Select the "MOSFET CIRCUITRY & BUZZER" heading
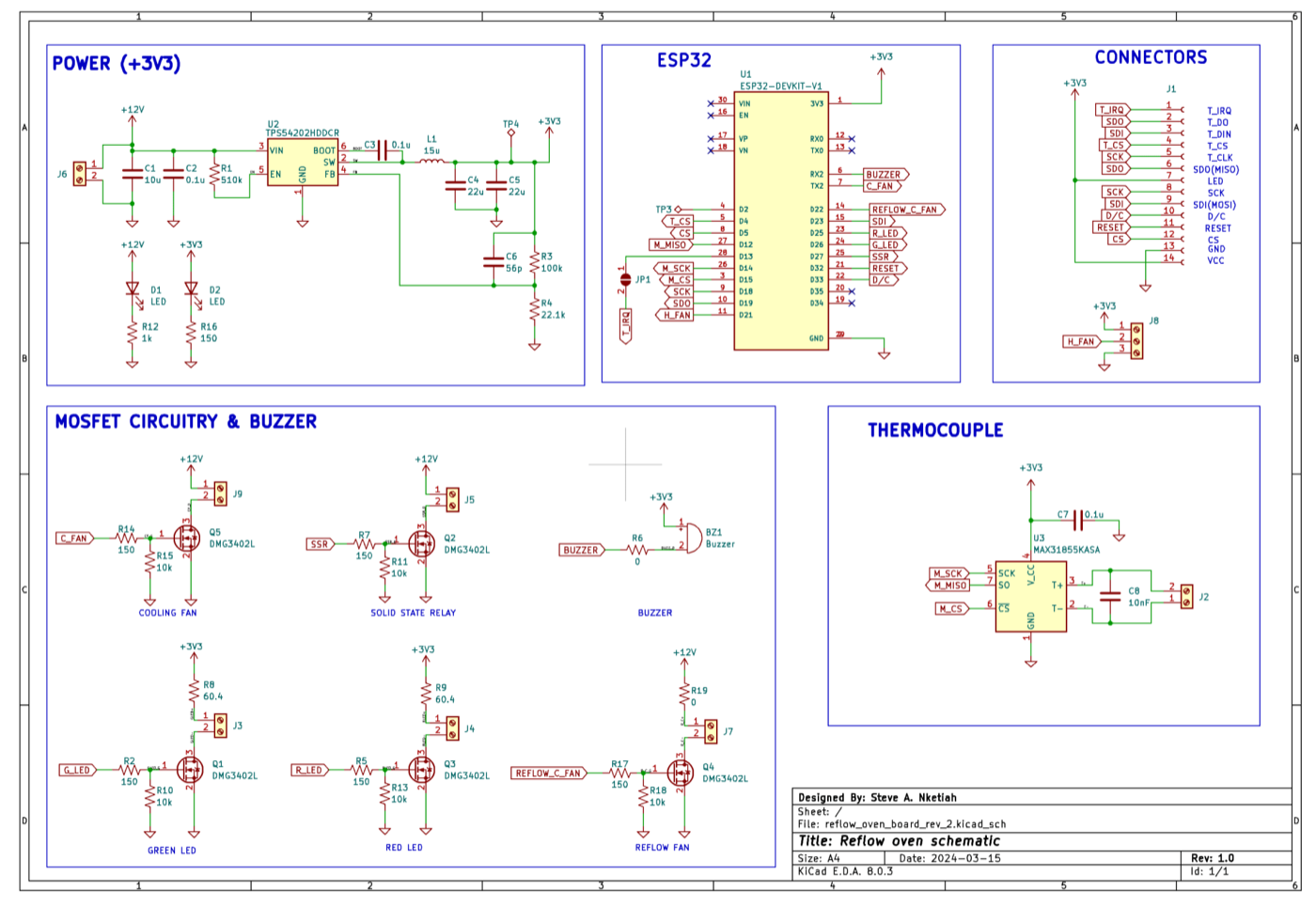Screen dimensions: 1316x906 186,422
